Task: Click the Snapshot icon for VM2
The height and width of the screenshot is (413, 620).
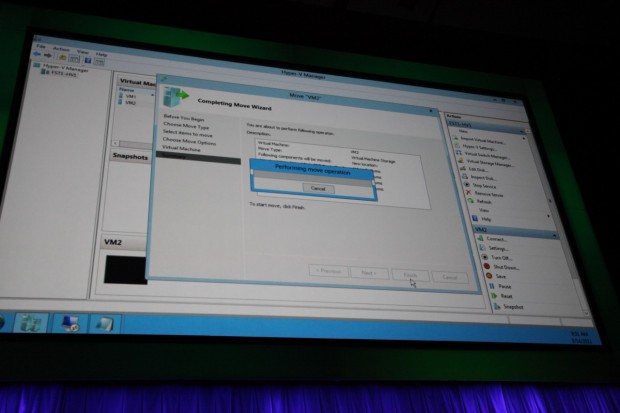Action: click(497, 306)
